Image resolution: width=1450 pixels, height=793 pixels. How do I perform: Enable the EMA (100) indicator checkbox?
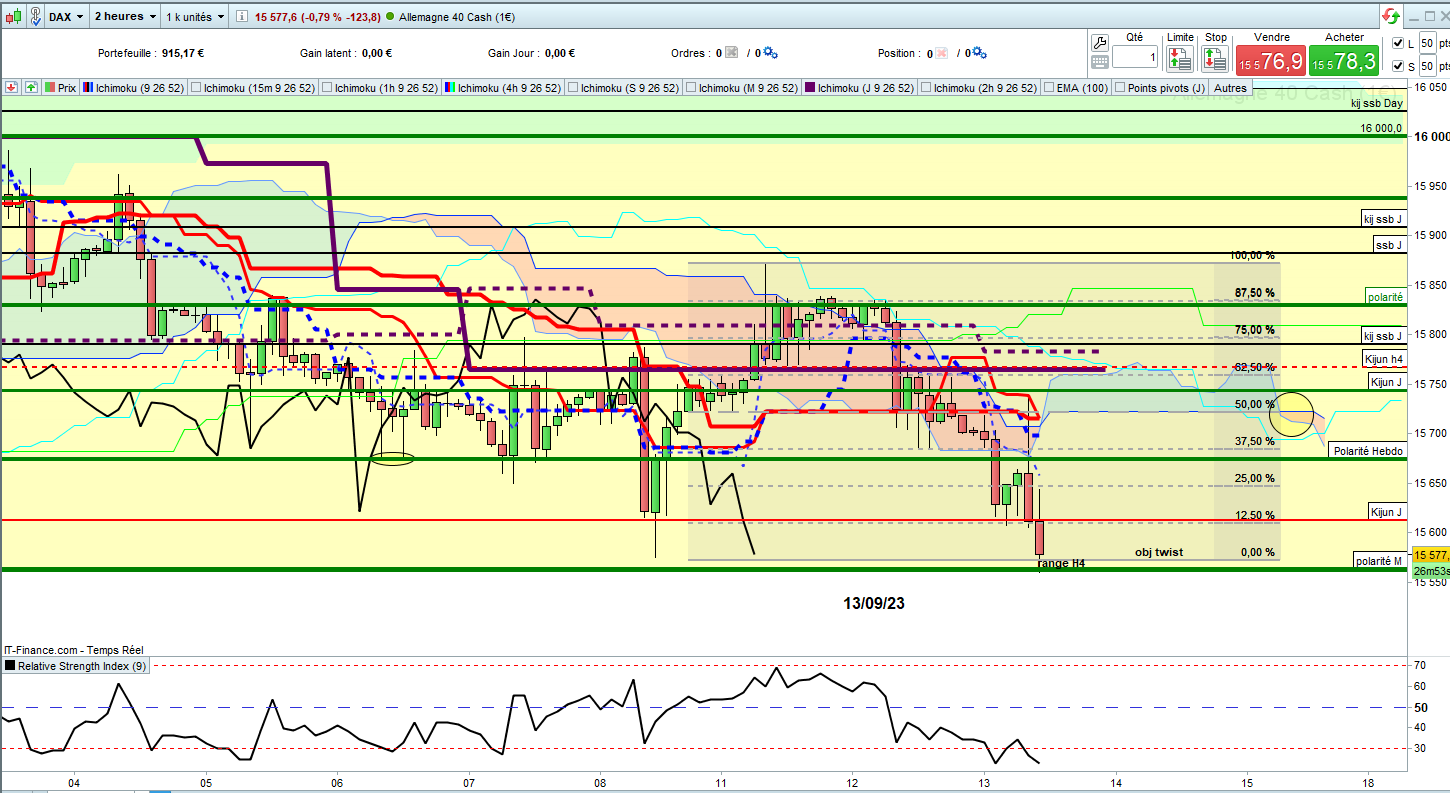coord(1048,88)
